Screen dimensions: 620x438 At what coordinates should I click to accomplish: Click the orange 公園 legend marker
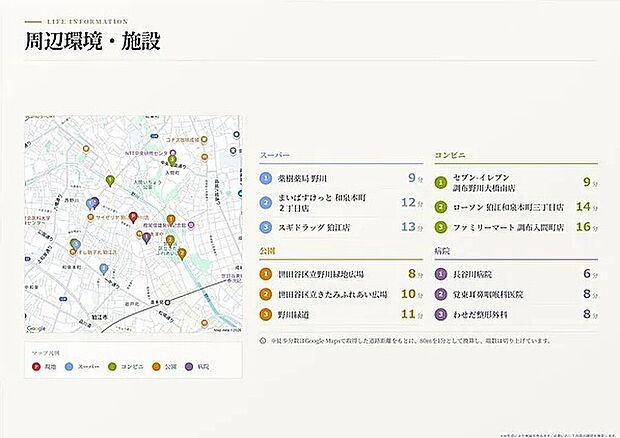(x=156, y=367)
